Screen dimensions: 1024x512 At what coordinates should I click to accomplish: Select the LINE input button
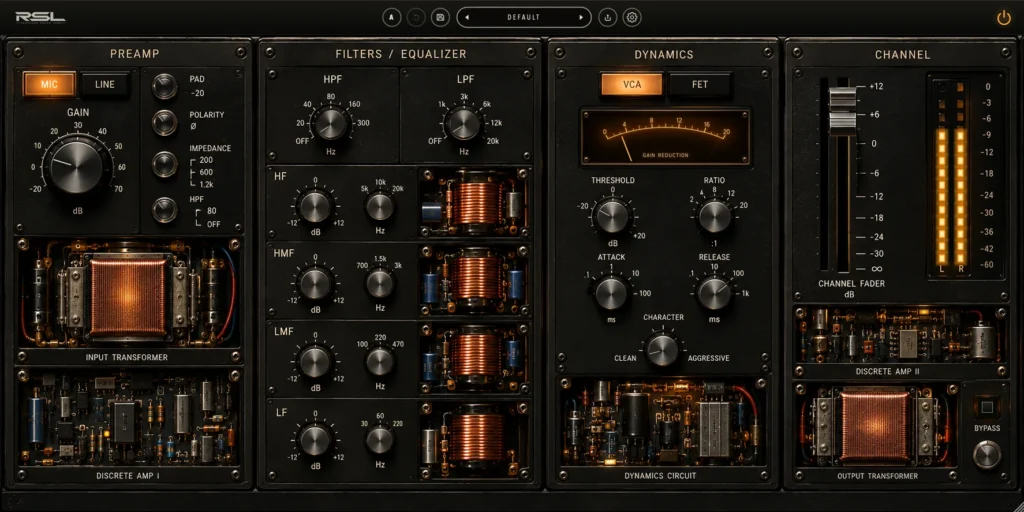pos(104,84)
